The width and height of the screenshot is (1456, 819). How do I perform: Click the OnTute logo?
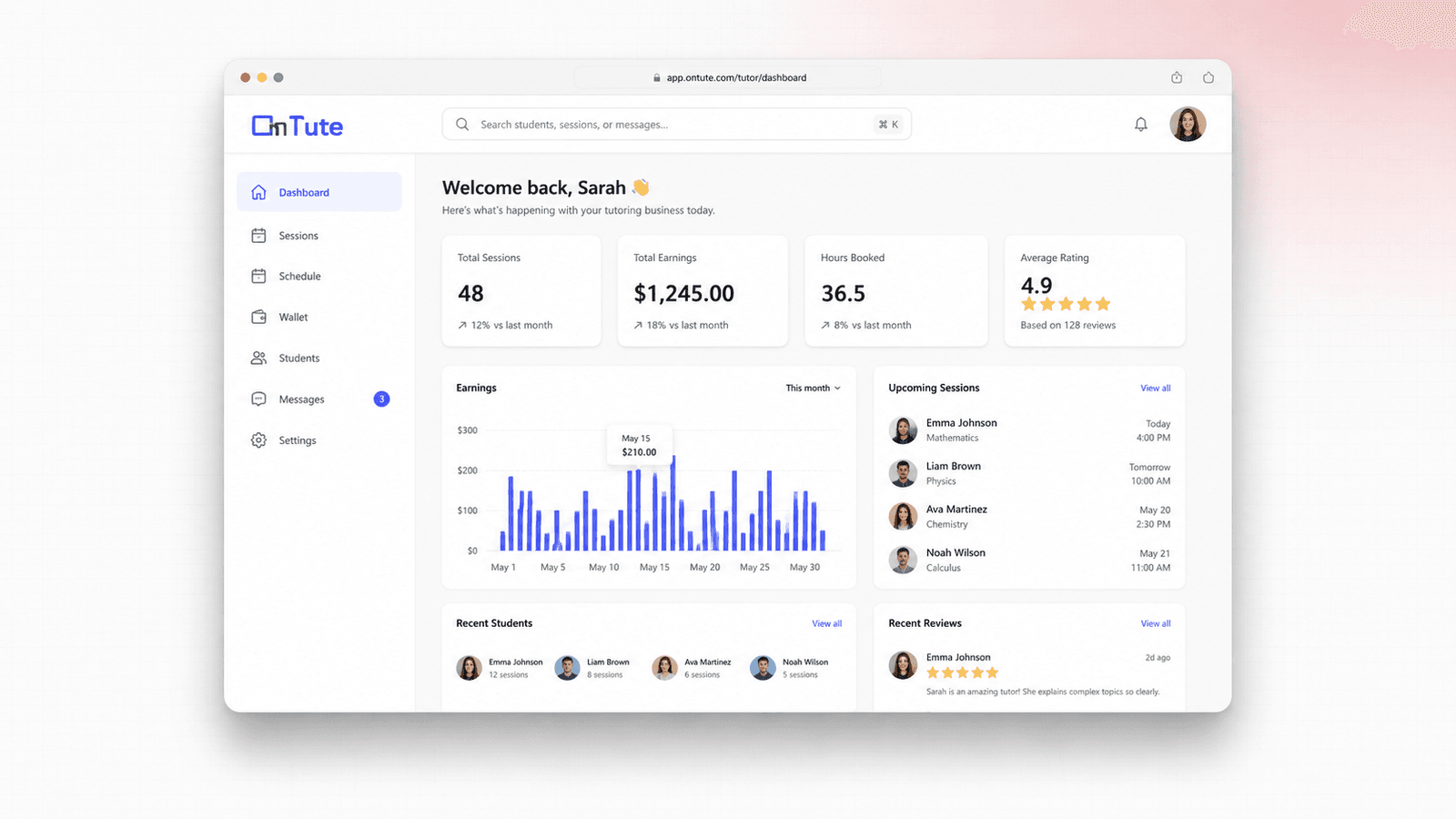click(x=297, y=126)
